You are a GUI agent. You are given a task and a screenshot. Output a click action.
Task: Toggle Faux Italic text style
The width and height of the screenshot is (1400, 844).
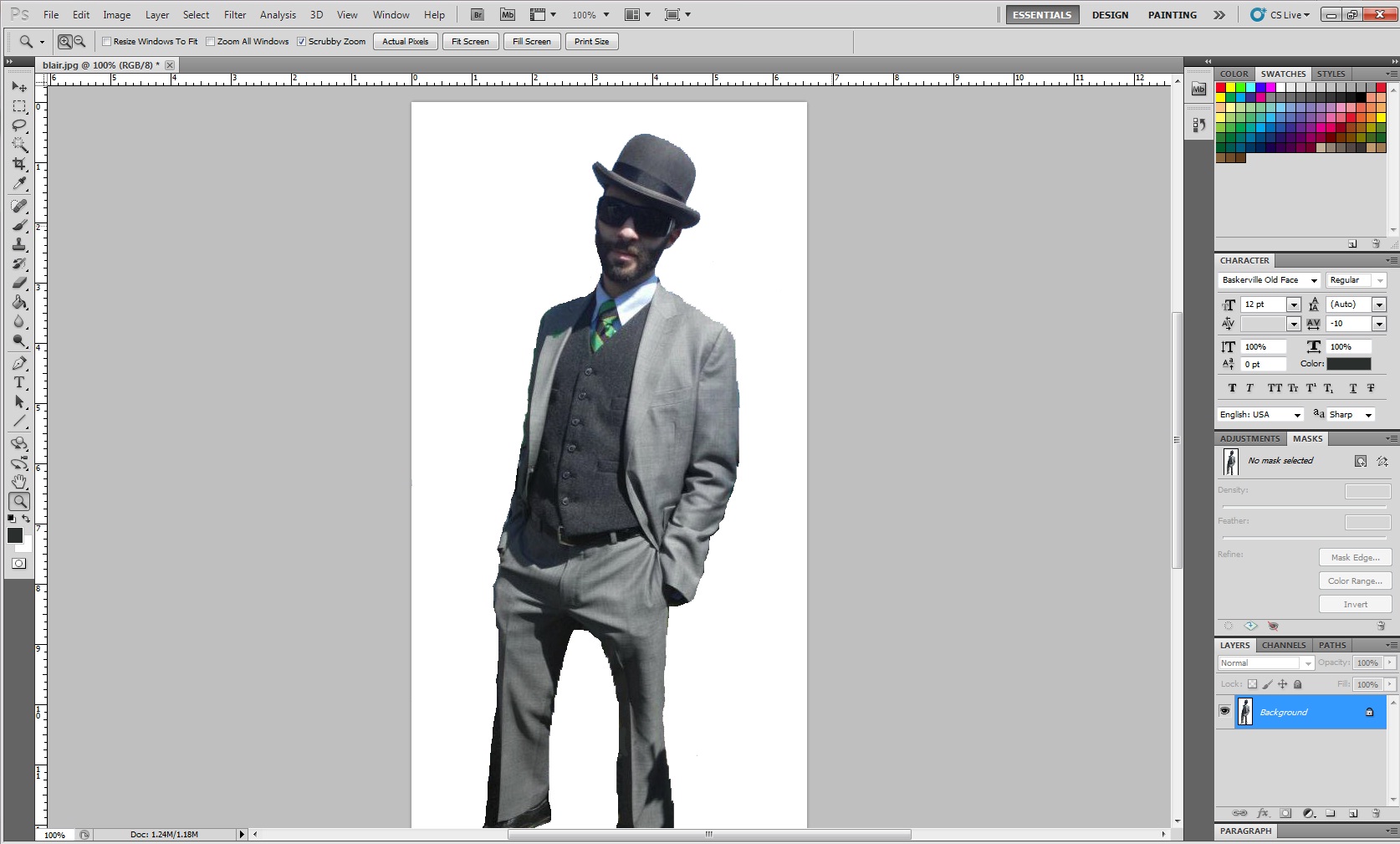(1249, 388)
